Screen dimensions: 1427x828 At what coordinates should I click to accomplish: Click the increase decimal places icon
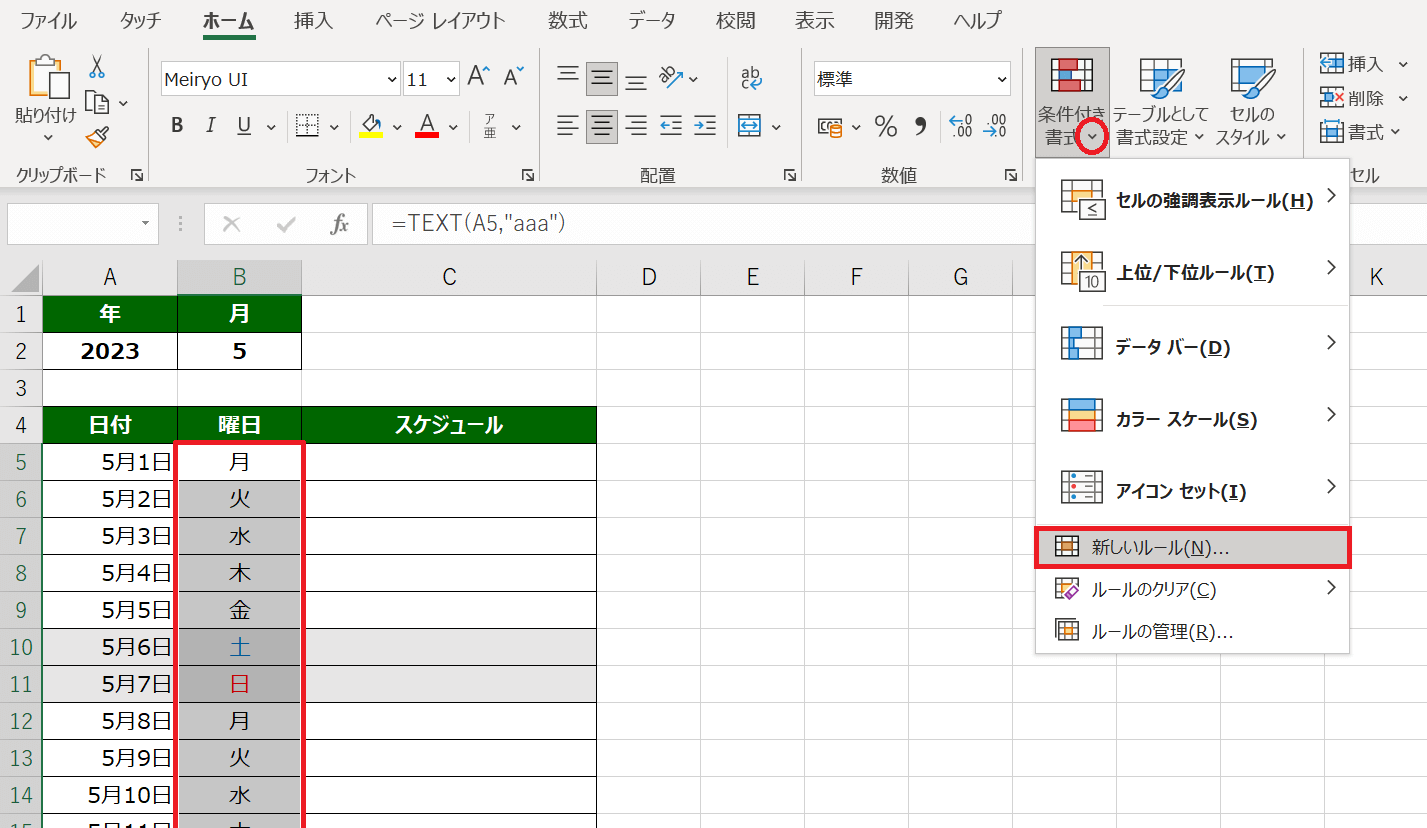960,126
